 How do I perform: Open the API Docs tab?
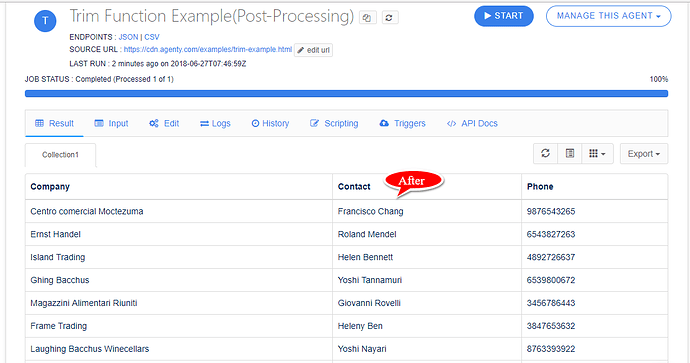click(x=472, y=123)
